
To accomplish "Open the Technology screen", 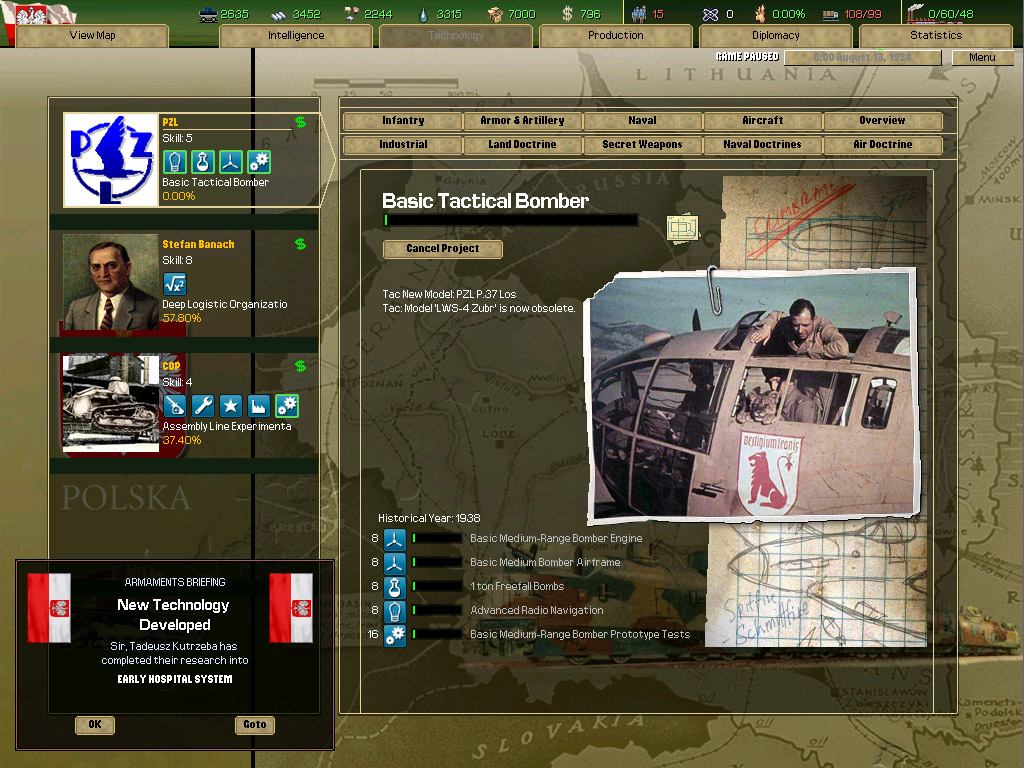I will coord(456,35).
